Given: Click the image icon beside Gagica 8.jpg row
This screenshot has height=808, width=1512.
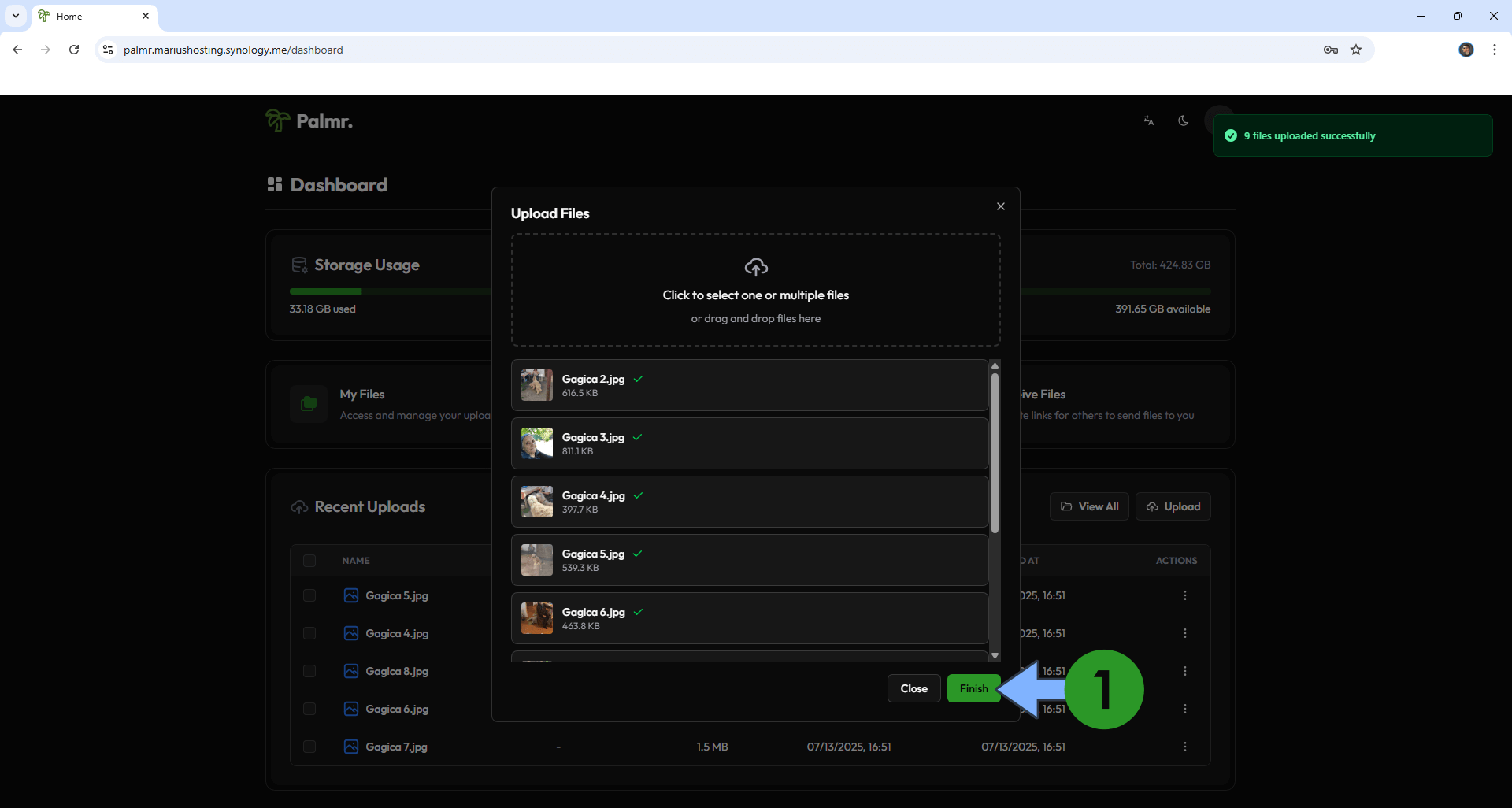Looking at the screenshot, I should point(351,671).
